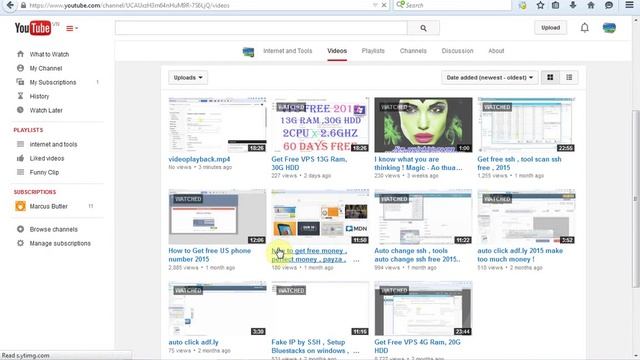This screenshot has width=640, height=360.
Task: Click the Upload button
Action: 550,28
